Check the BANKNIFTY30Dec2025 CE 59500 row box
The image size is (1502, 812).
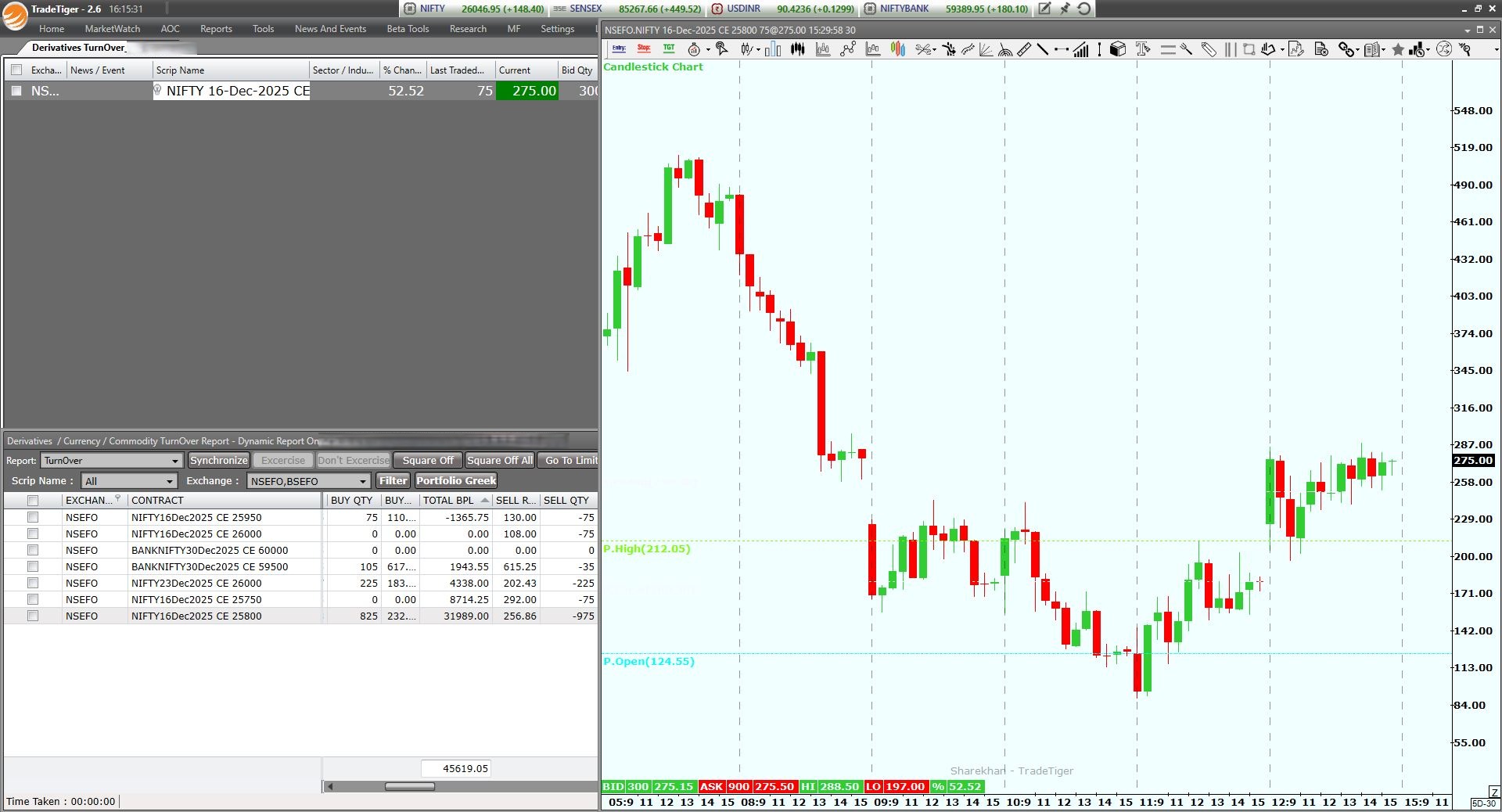pyautogui.click(x=33, y=566)
